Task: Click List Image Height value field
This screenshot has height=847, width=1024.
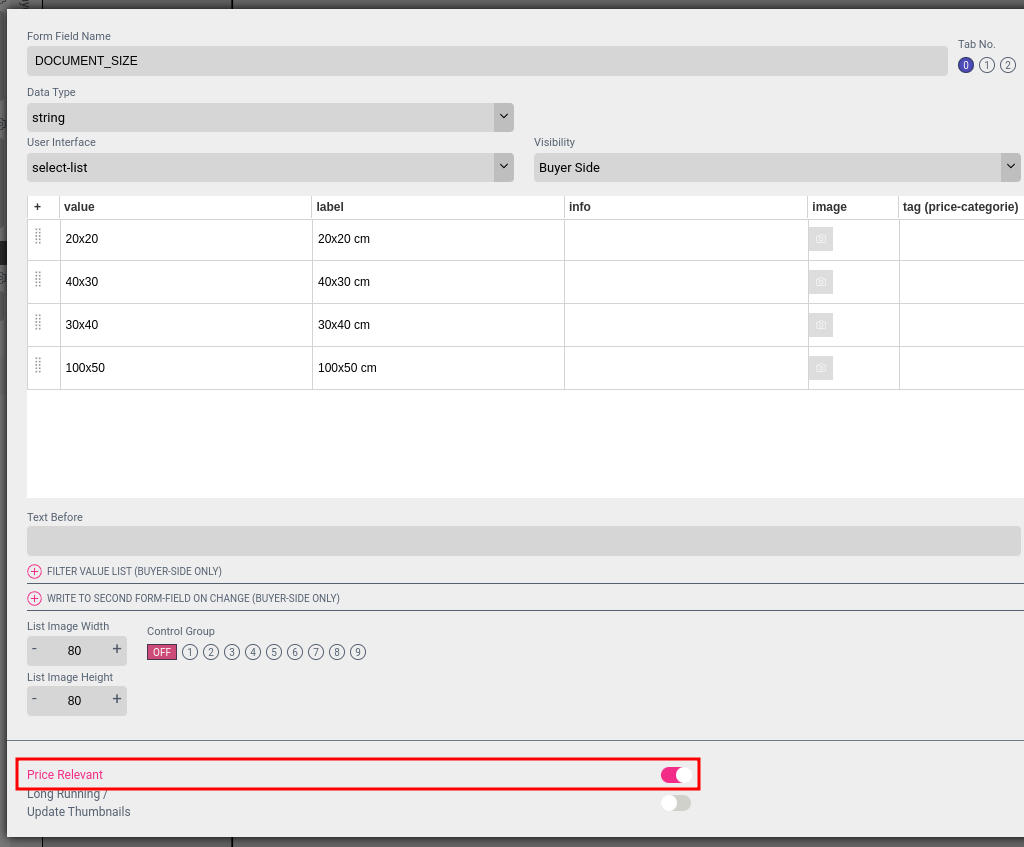Action: pos(74,701)
